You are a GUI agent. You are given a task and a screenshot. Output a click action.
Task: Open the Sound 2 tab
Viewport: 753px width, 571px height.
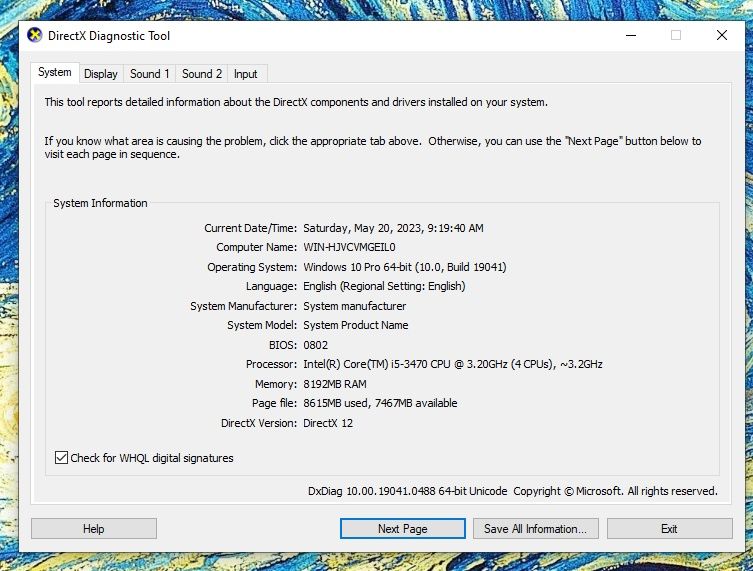click(202, 74)
